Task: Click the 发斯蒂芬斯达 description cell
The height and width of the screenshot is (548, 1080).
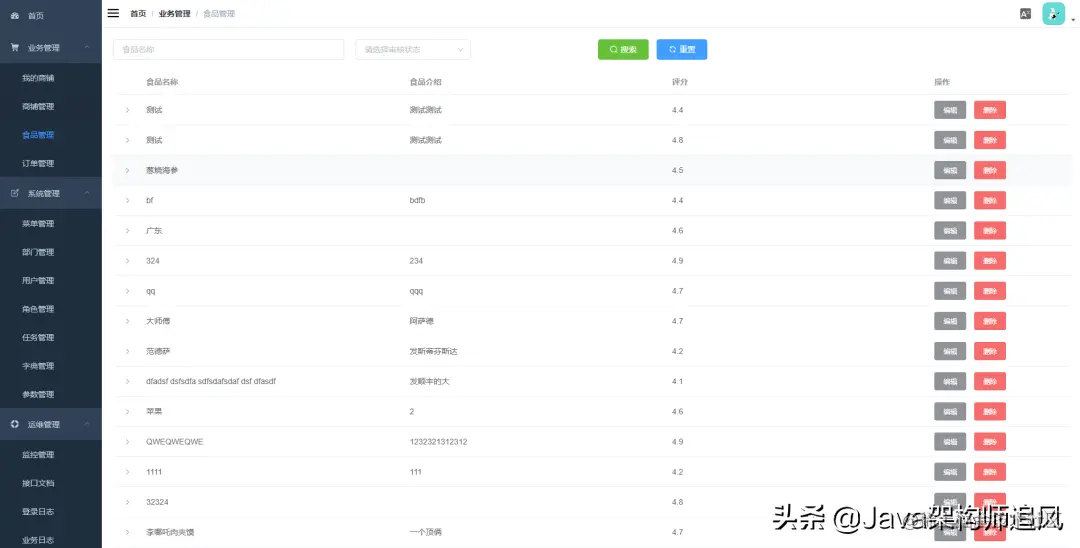Action: [433, 352]
